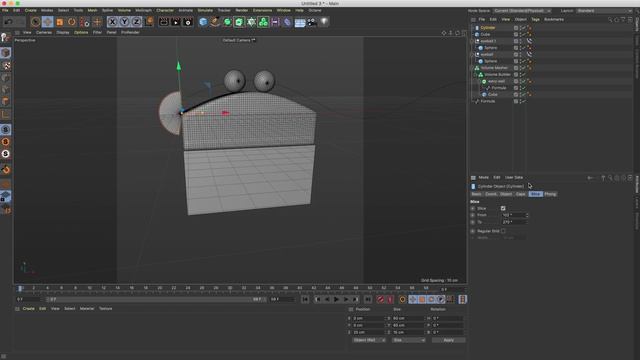
Task: Uncheck the Slice checkbox
Action: tap(503, 208)
